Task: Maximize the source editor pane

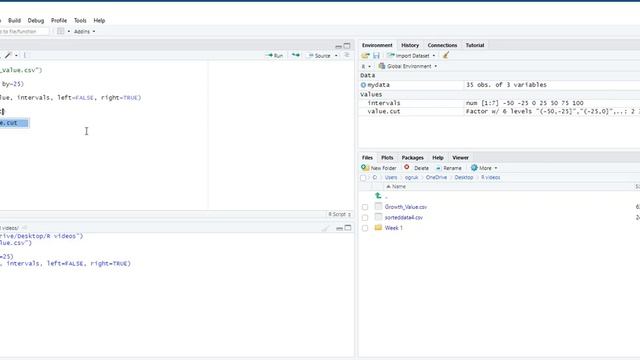Action: [x=347, y=46]
